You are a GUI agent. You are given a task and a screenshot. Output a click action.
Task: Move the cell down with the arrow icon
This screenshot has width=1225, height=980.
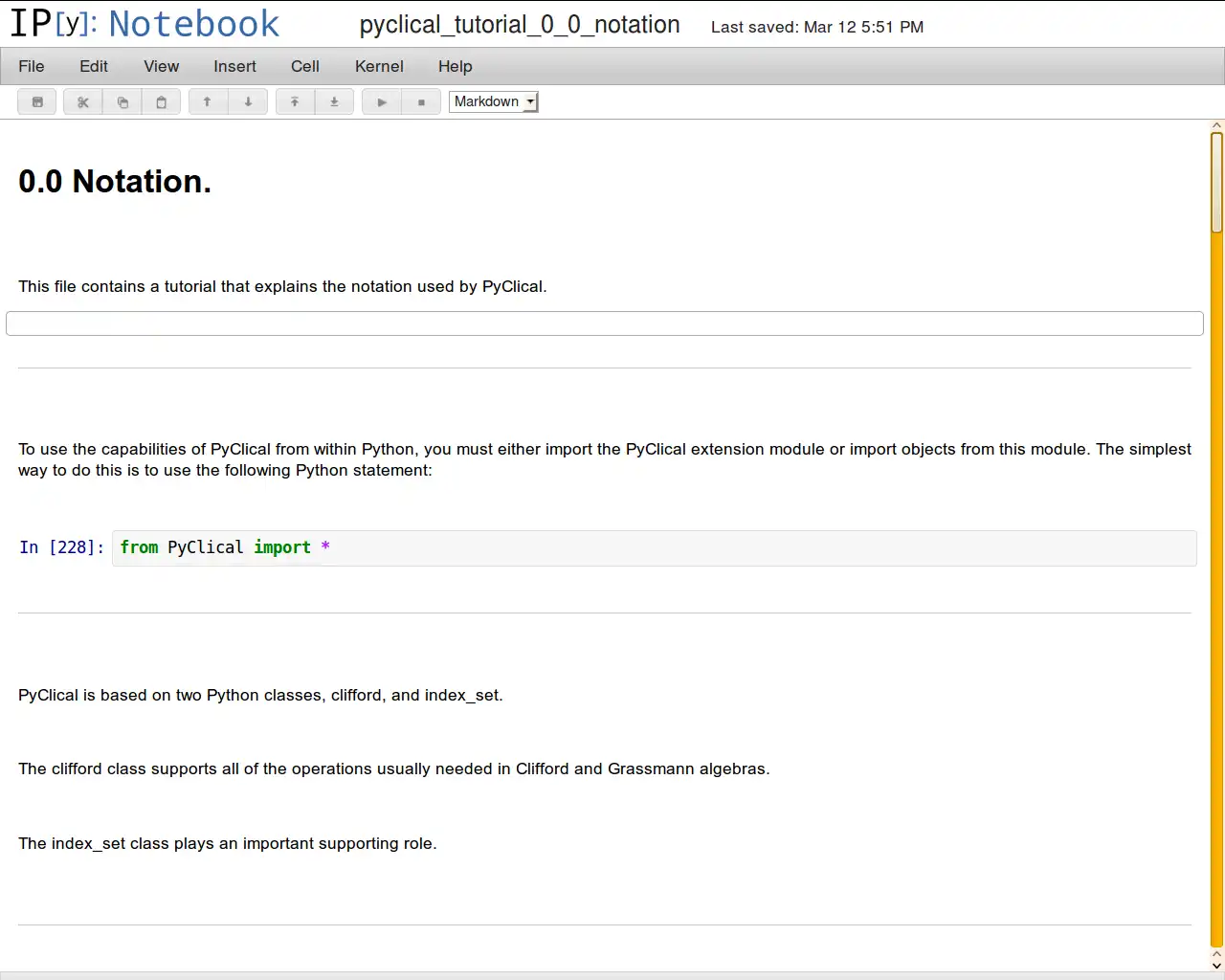248,101
